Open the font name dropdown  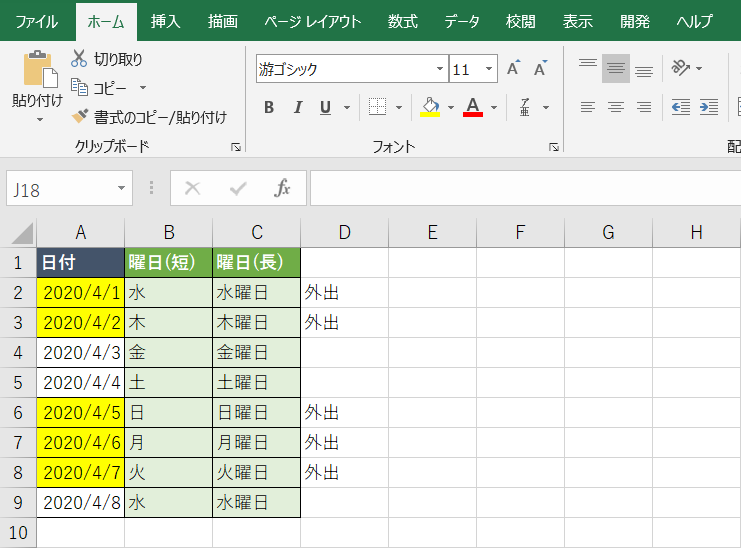[440, 68]
